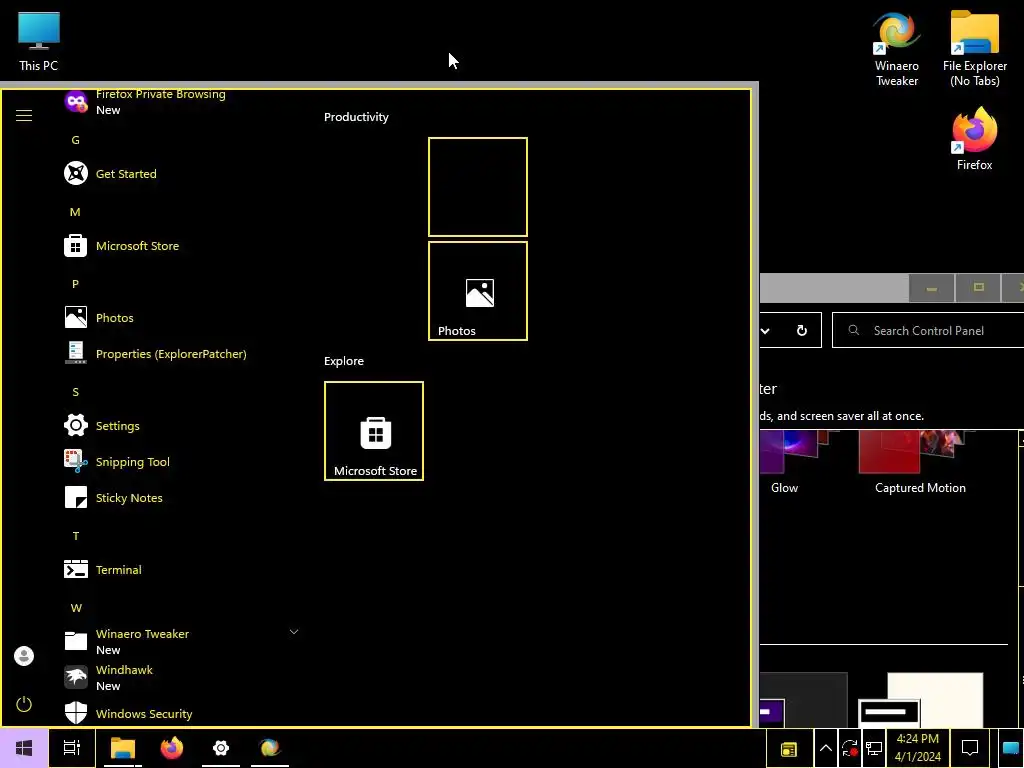The width and height of the screenshot is (1024, 768).
Task: Switch to Firefox on the taskbar
Action: 172,748
